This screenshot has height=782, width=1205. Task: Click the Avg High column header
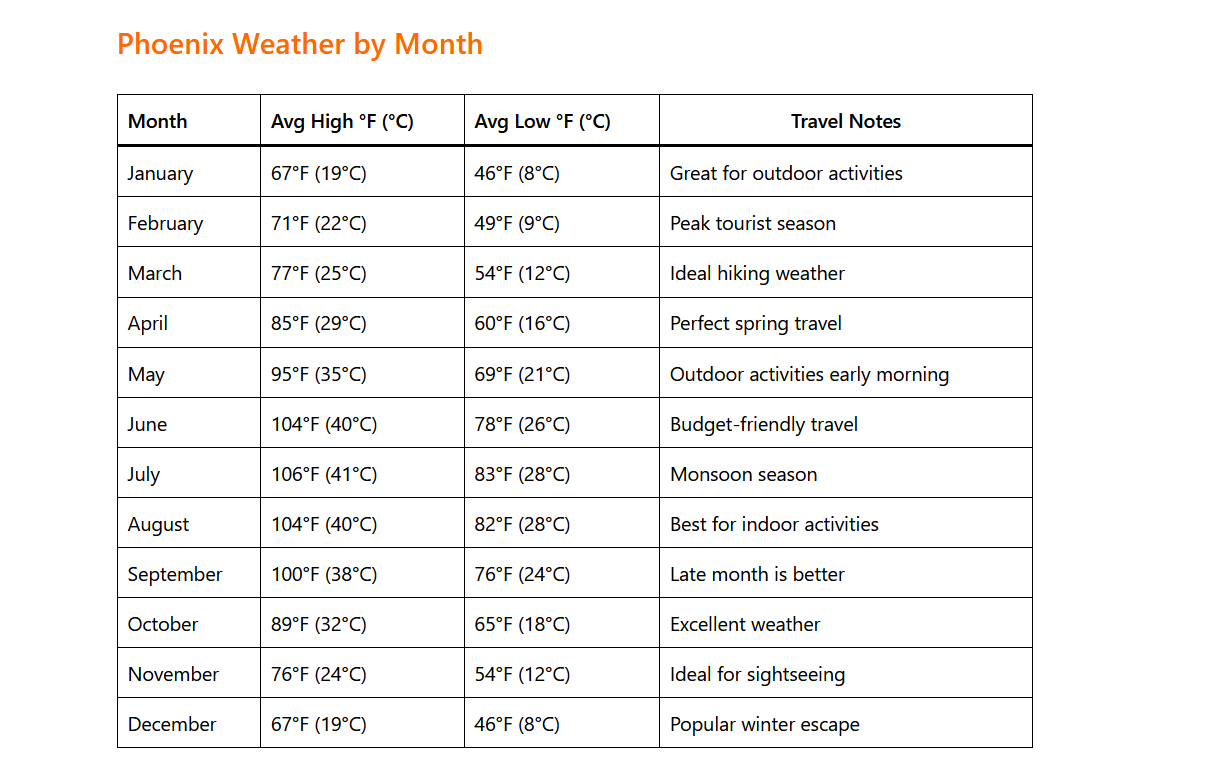342,121
